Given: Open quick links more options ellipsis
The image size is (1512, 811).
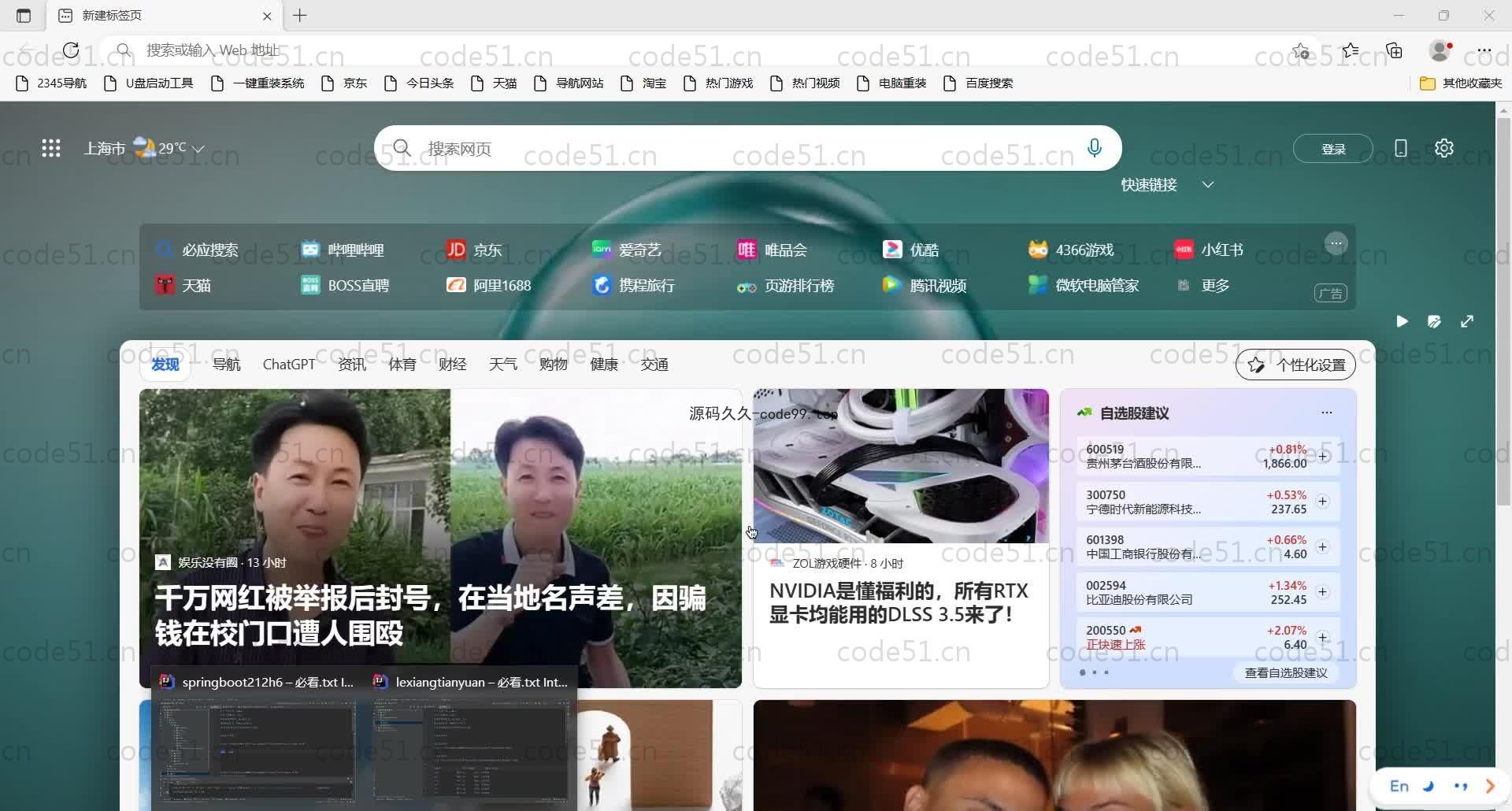Looking at the screenshot, I should (x=1336, y=244).
